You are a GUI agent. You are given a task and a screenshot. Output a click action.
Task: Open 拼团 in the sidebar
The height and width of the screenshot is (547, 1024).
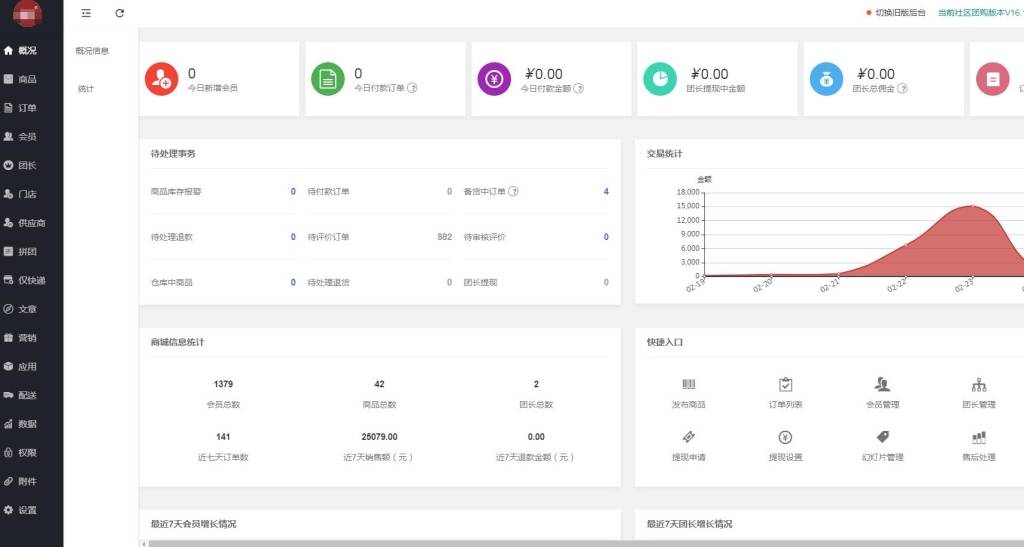(27, 251)
